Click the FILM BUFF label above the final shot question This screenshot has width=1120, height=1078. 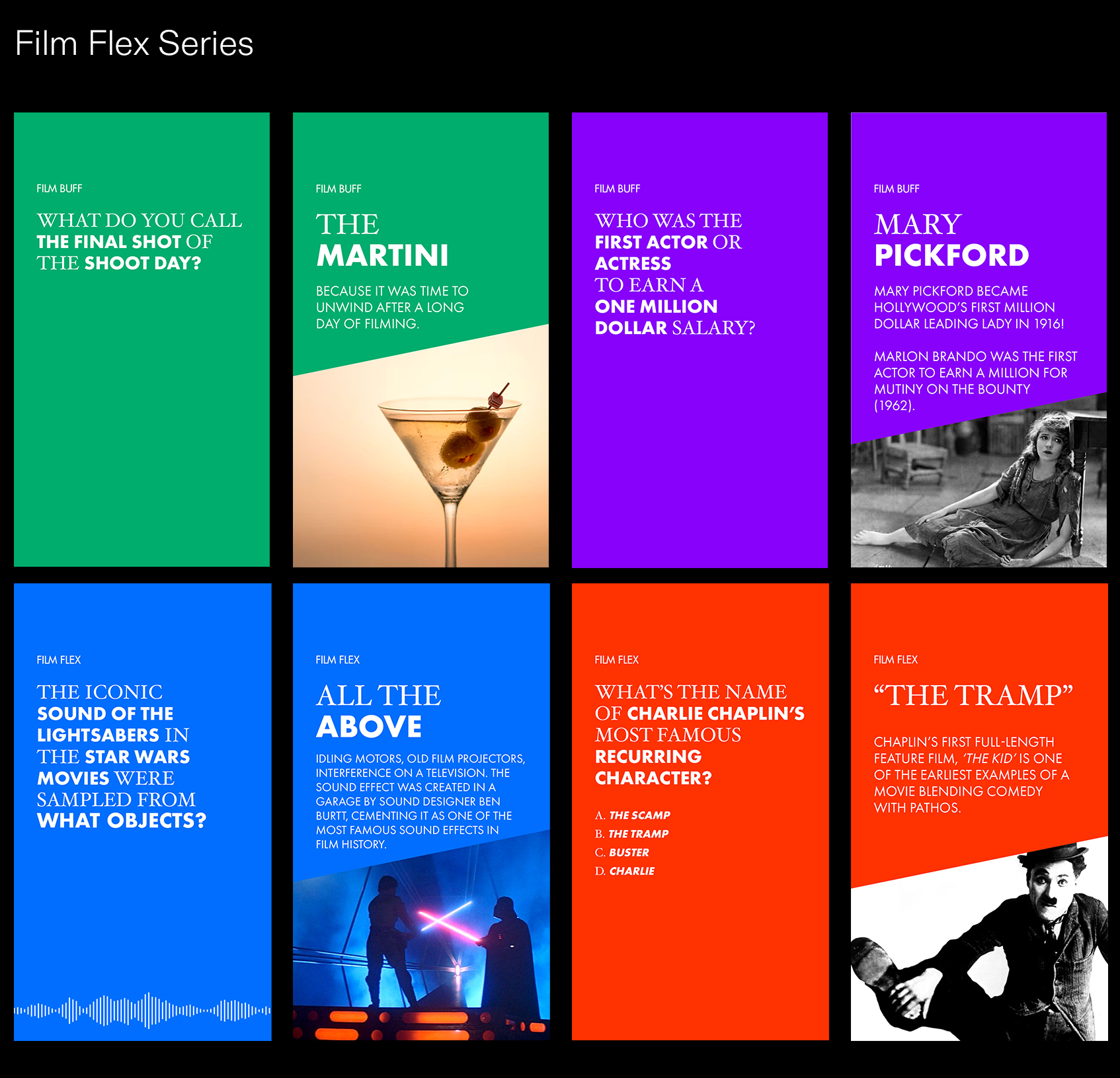[x=60, y=188]
